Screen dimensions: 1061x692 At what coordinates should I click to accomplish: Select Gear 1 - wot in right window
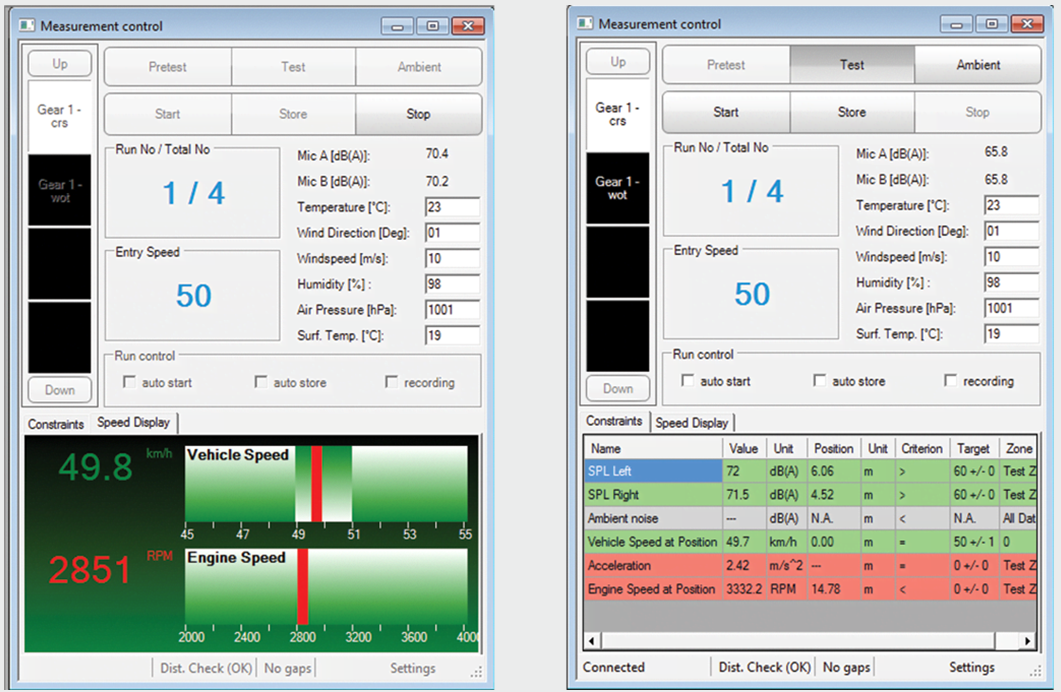pyautogui.click(x=618, y=188)
